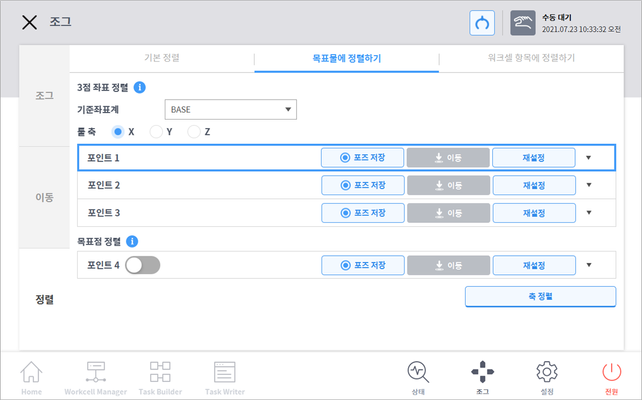Open the Home screen icon
Viewport: 642px width, 400px height.
(33, 375)
